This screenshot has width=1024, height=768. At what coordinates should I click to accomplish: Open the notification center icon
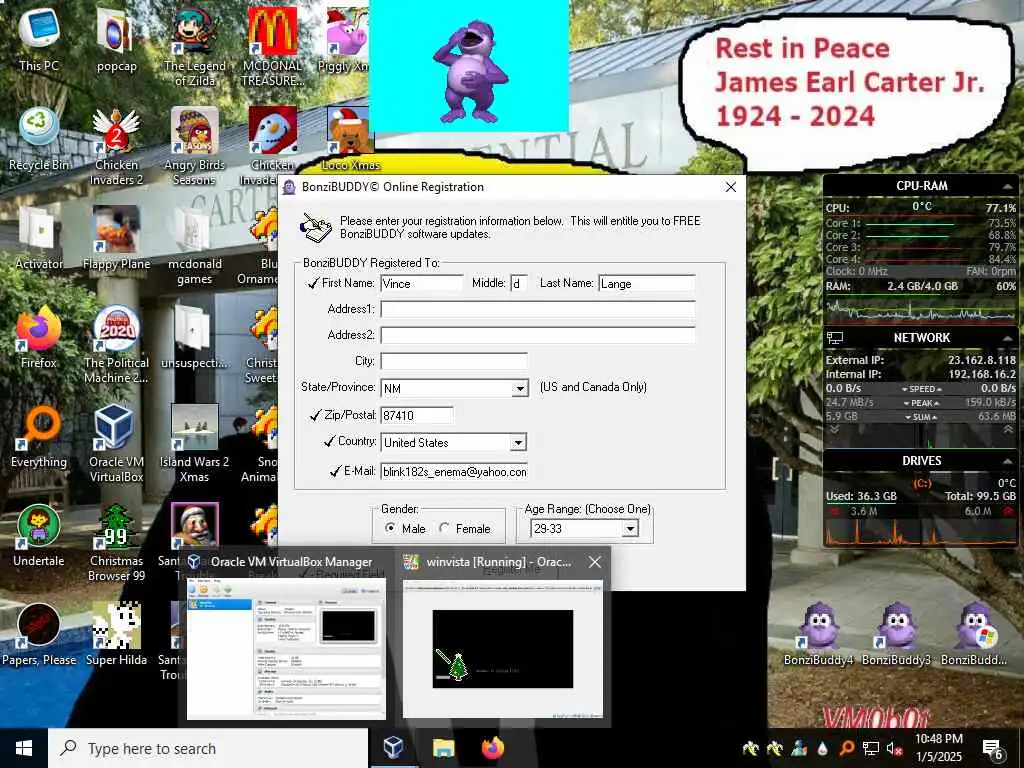pyautogui.click(x=993, y=749)
